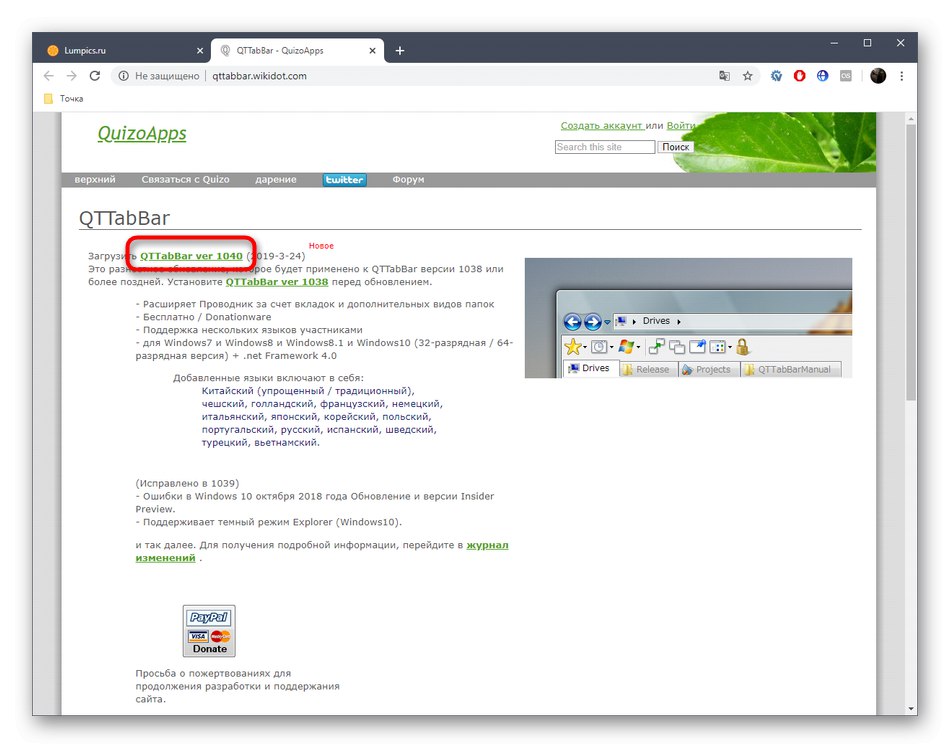The image size is (950, 748).
Task: Click the text 'Бесплатно / Donationware'
Action: point(207,317)
